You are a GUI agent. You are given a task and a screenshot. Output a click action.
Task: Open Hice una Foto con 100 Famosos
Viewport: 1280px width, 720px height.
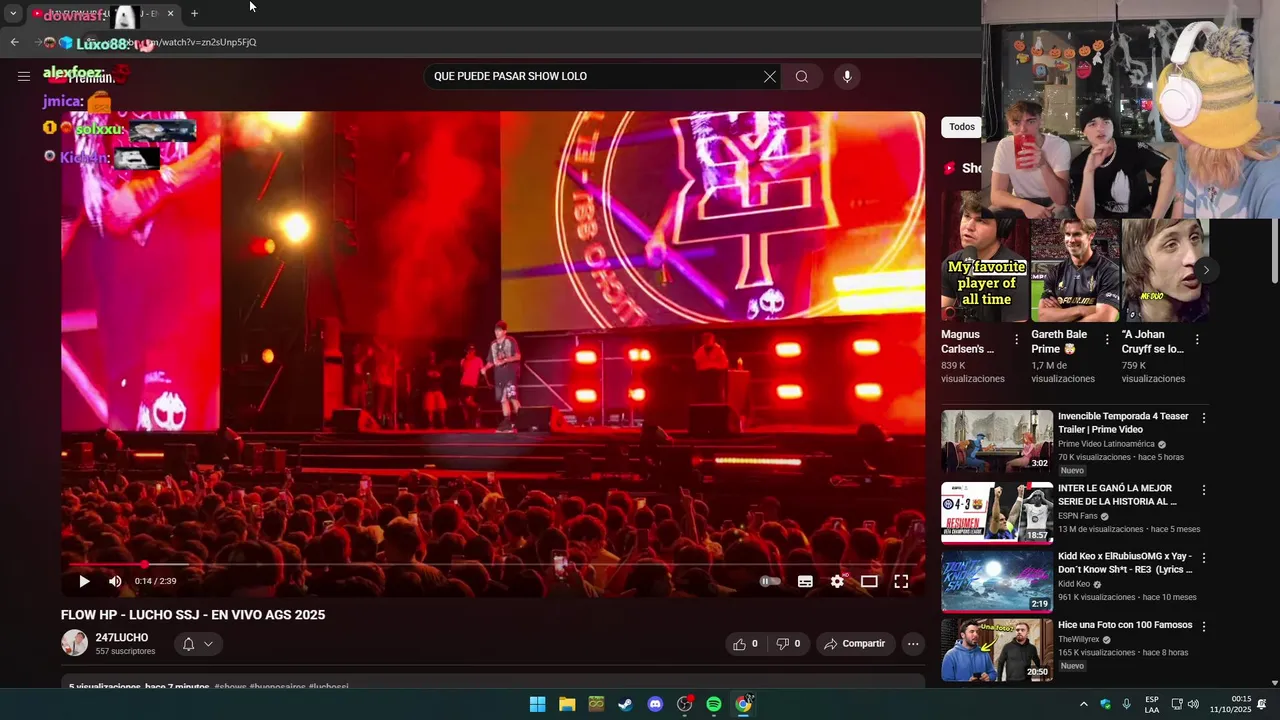coord(1125,625)
